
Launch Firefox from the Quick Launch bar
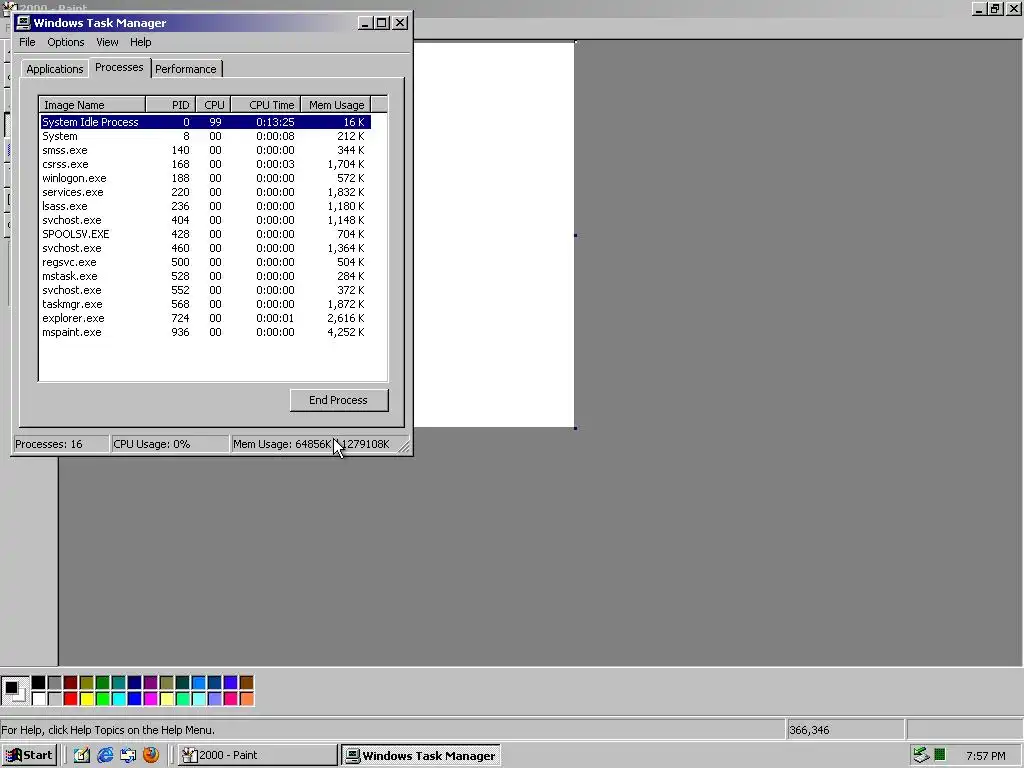pos(151,755)
